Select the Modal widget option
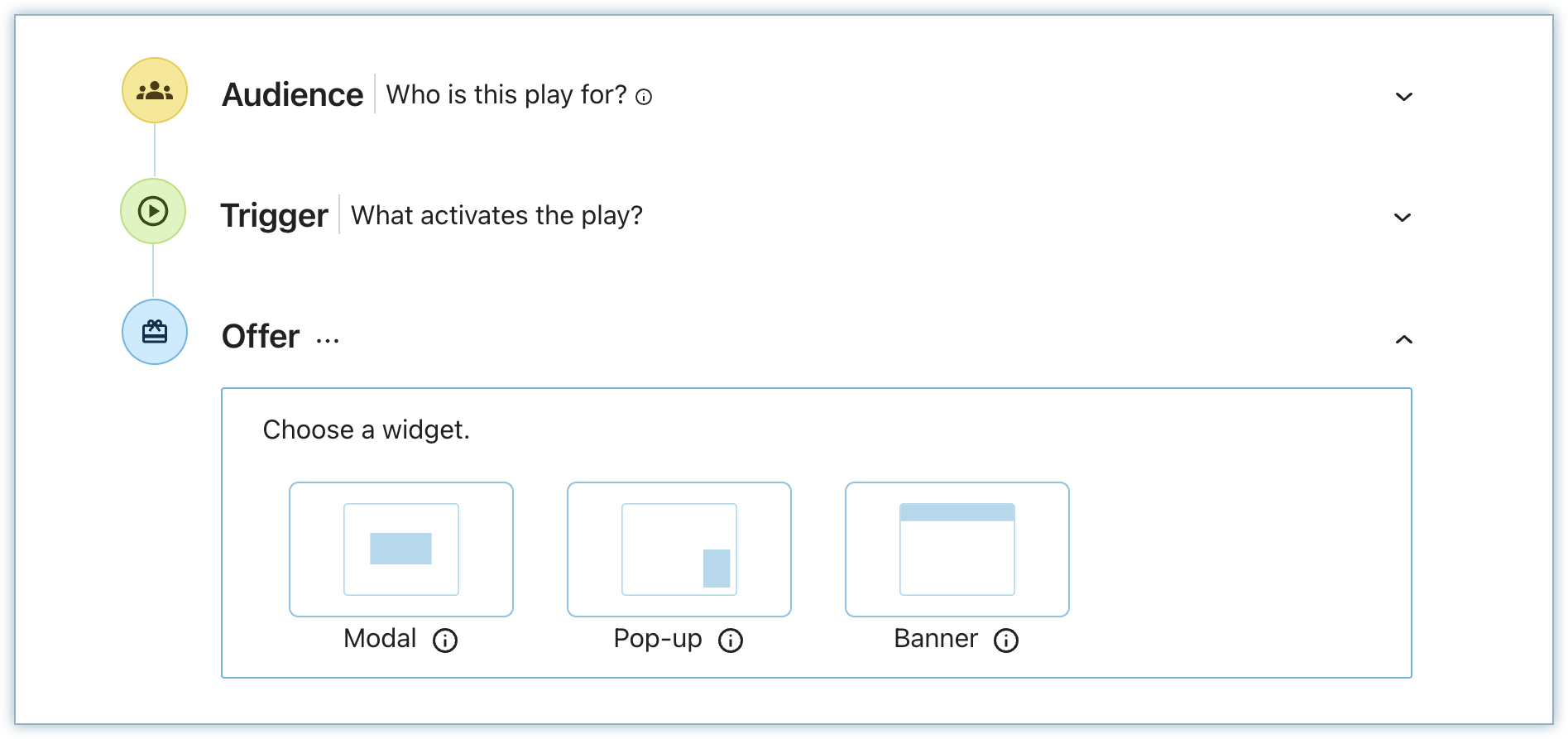Viewport: 1568px width, 739px height. coord(401,549)
